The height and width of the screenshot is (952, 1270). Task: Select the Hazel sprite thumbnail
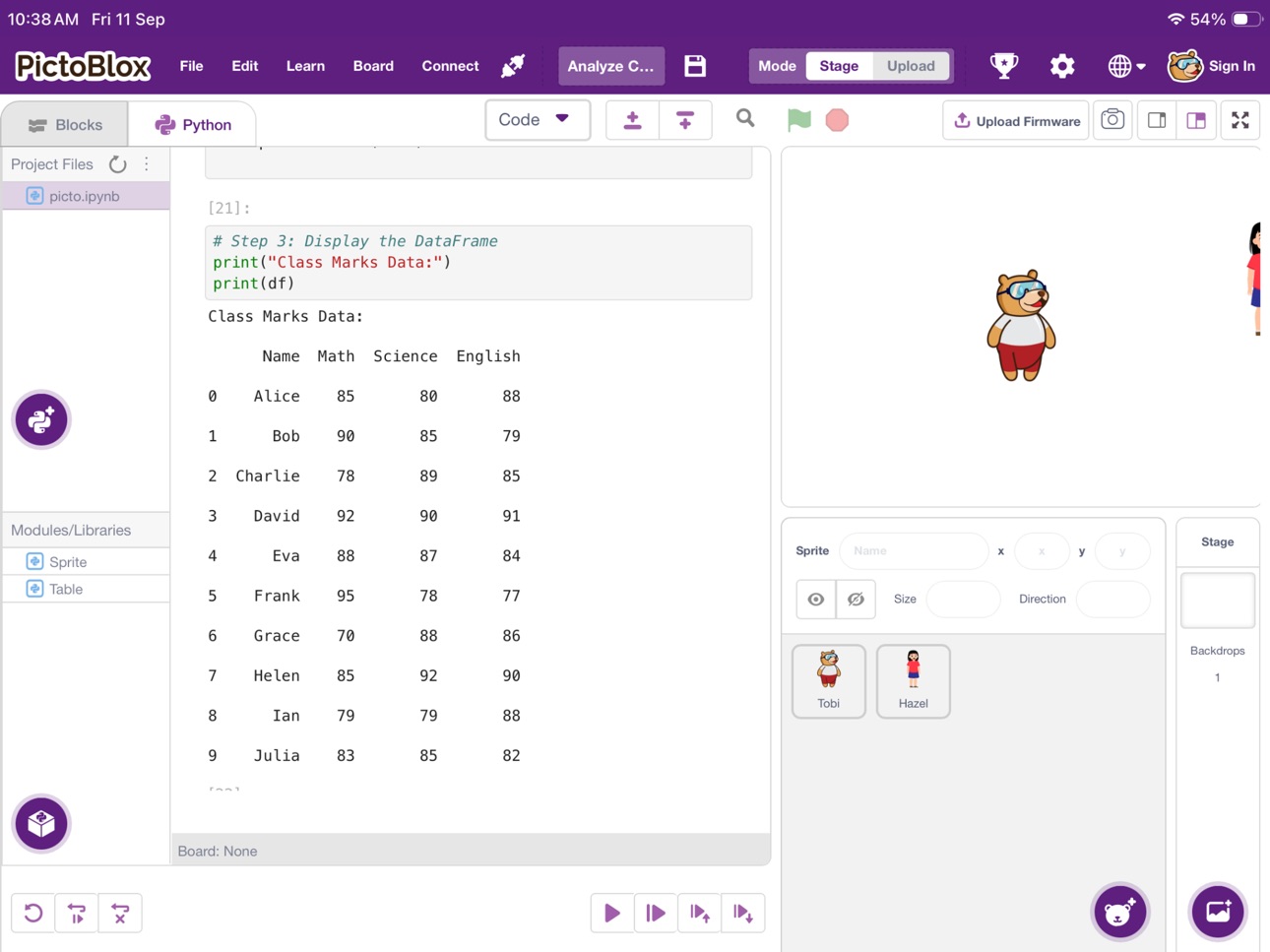(914, 681)
